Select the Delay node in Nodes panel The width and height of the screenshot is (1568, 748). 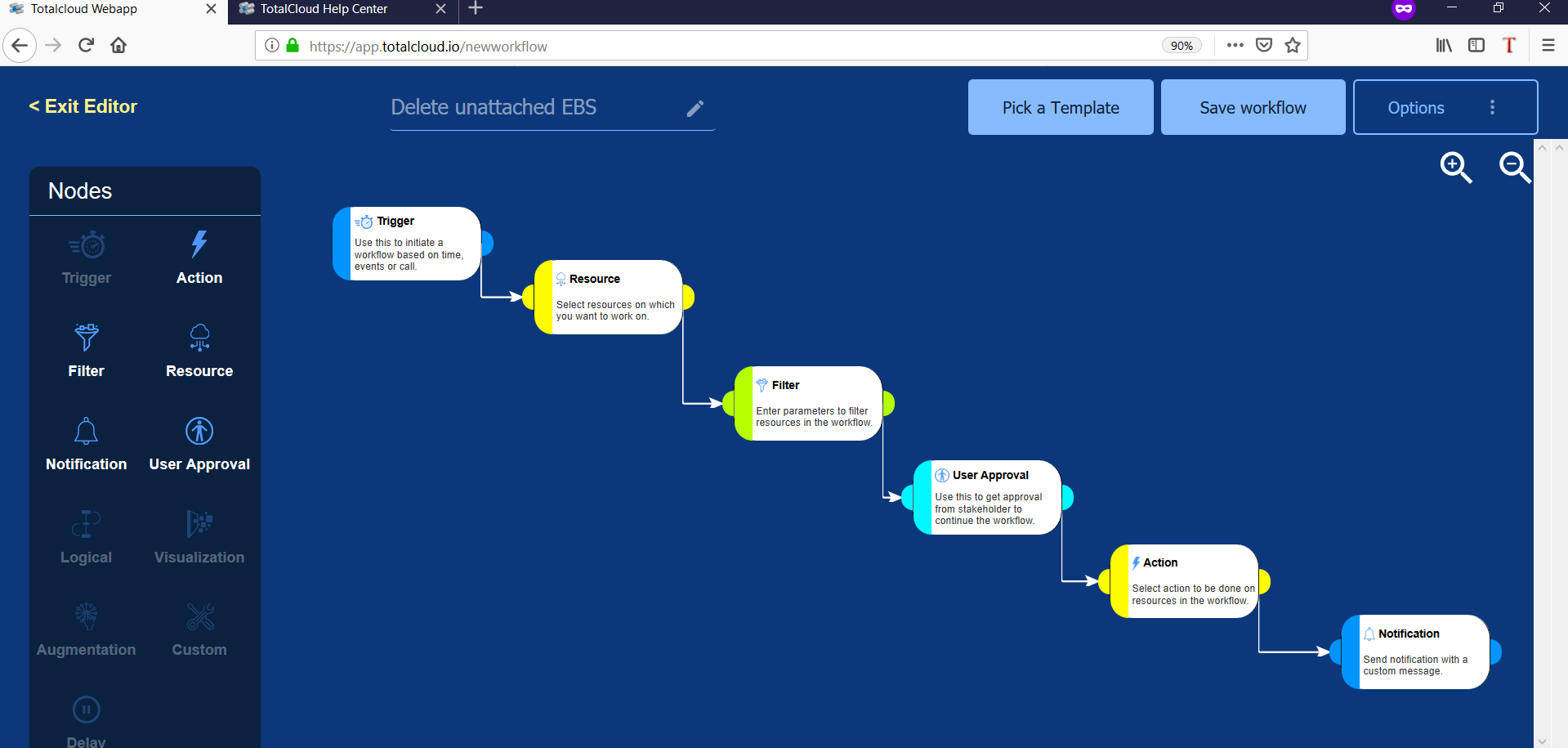(x=87, y=722)
